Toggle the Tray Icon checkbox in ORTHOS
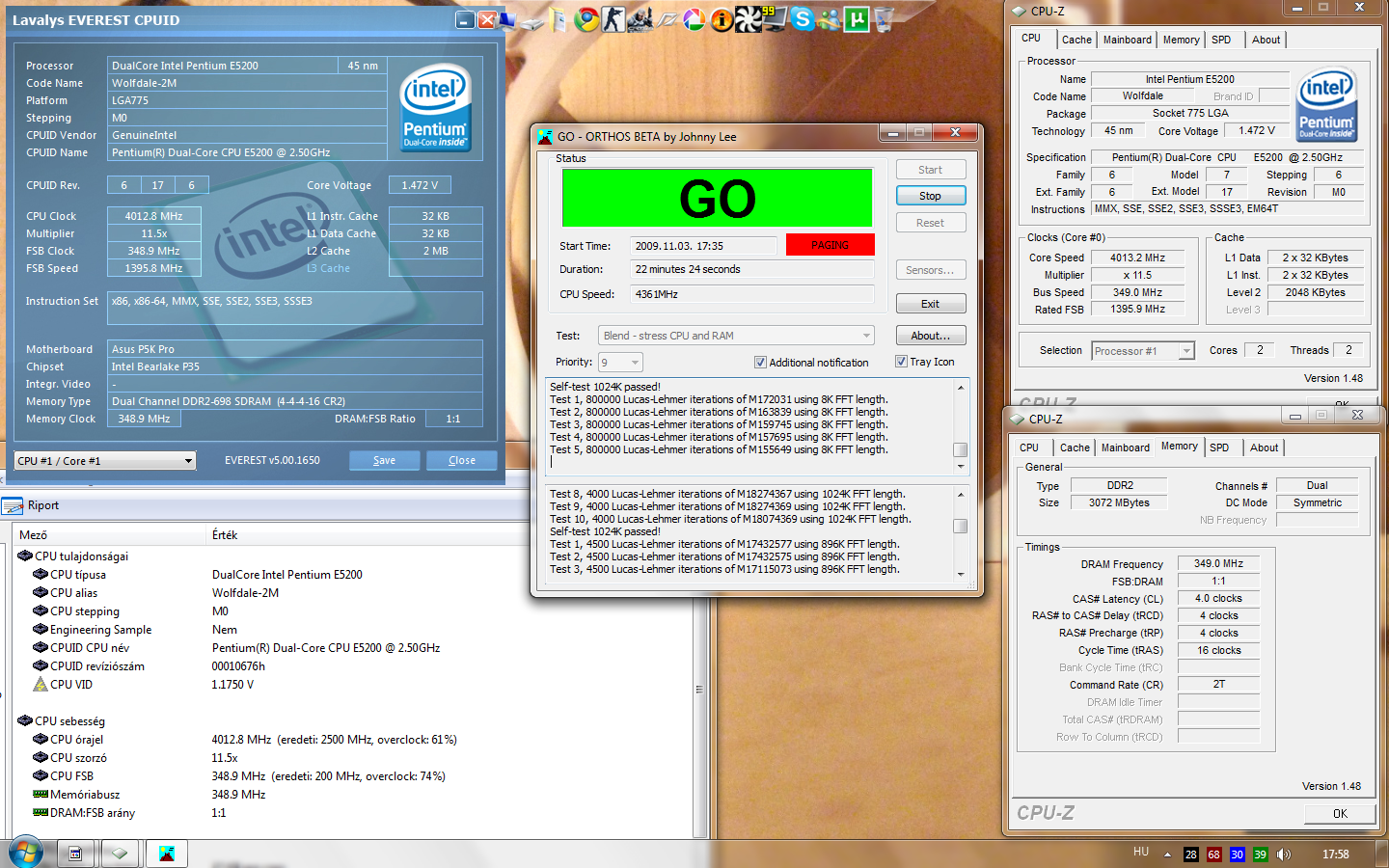The width and height of the screenshot is (1389, 868). pos(901,362)
